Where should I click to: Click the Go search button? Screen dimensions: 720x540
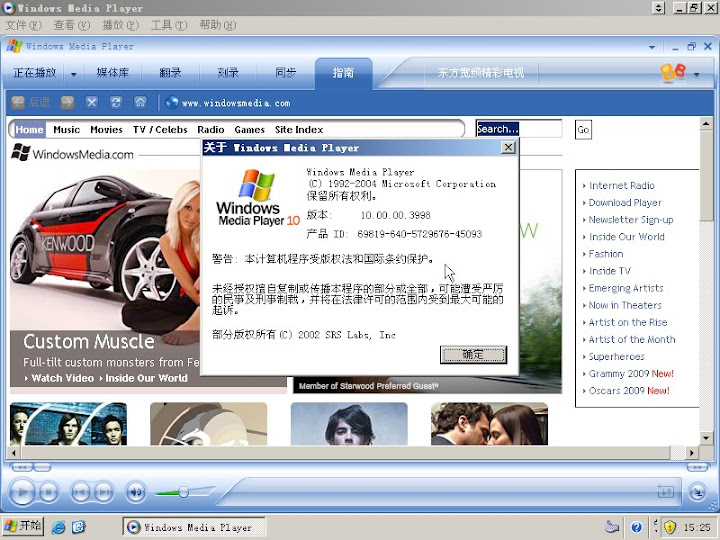[x=583, y=129]
